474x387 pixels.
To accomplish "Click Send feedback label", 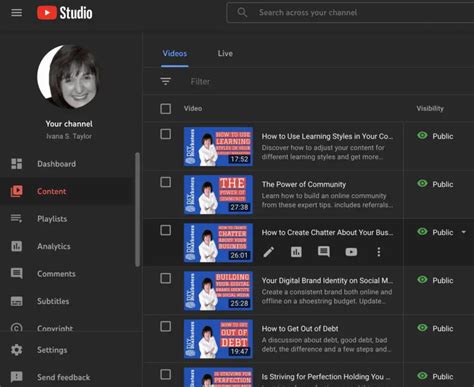I will [63, 377].
